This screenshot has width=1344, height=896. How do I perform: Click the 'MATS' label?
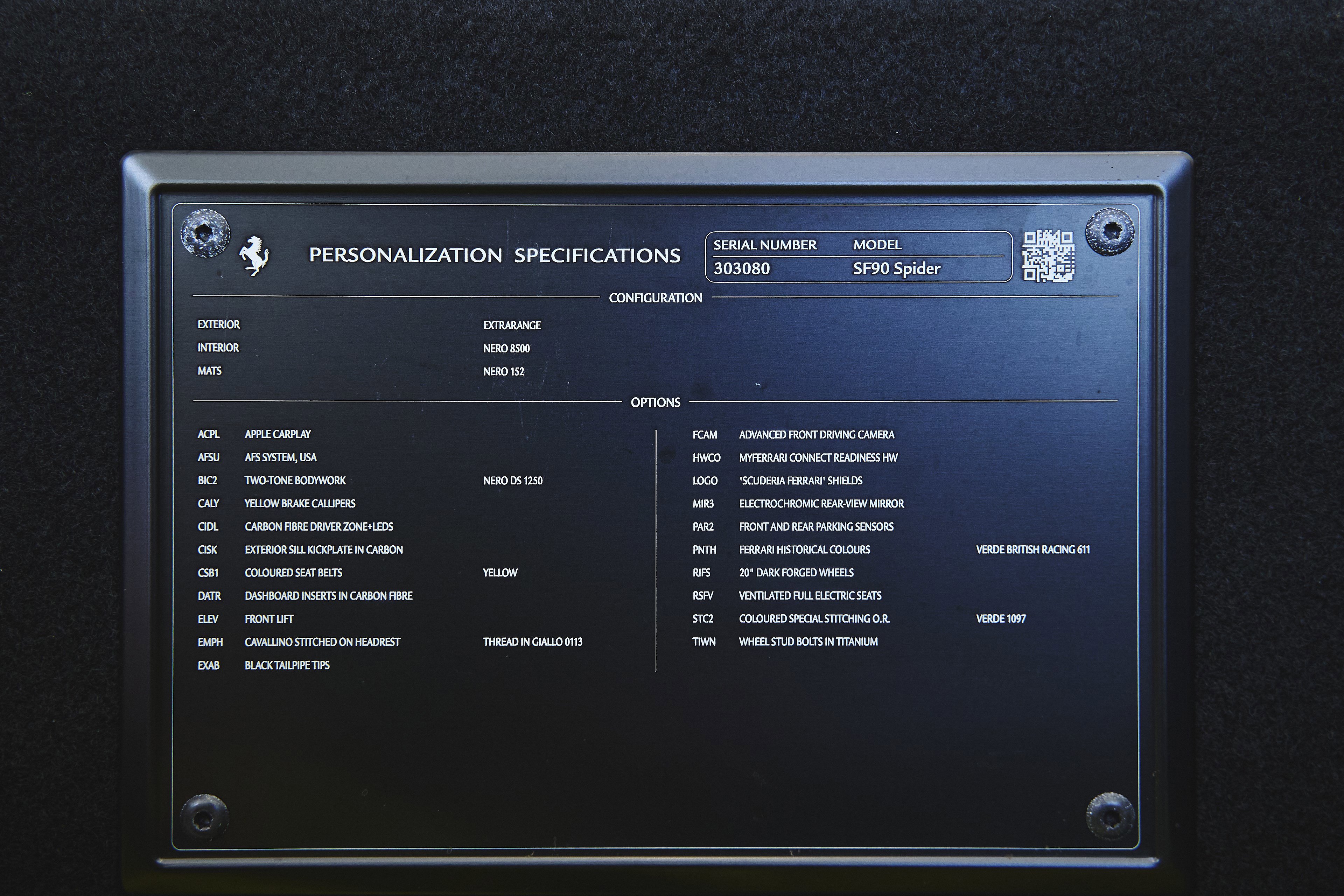click(210, 371)
